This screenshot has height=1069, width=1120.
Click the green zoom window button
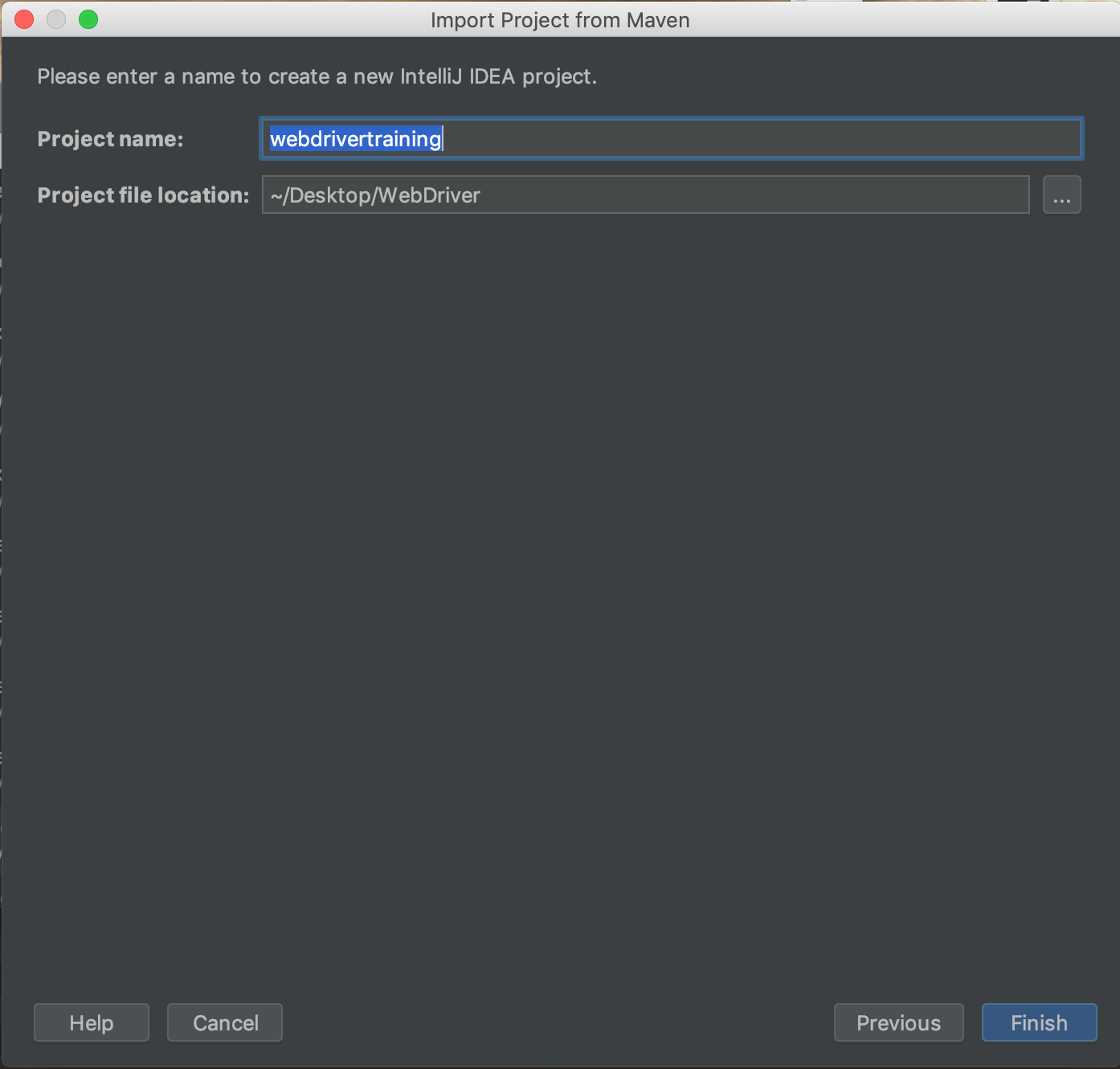coord(88,19)
